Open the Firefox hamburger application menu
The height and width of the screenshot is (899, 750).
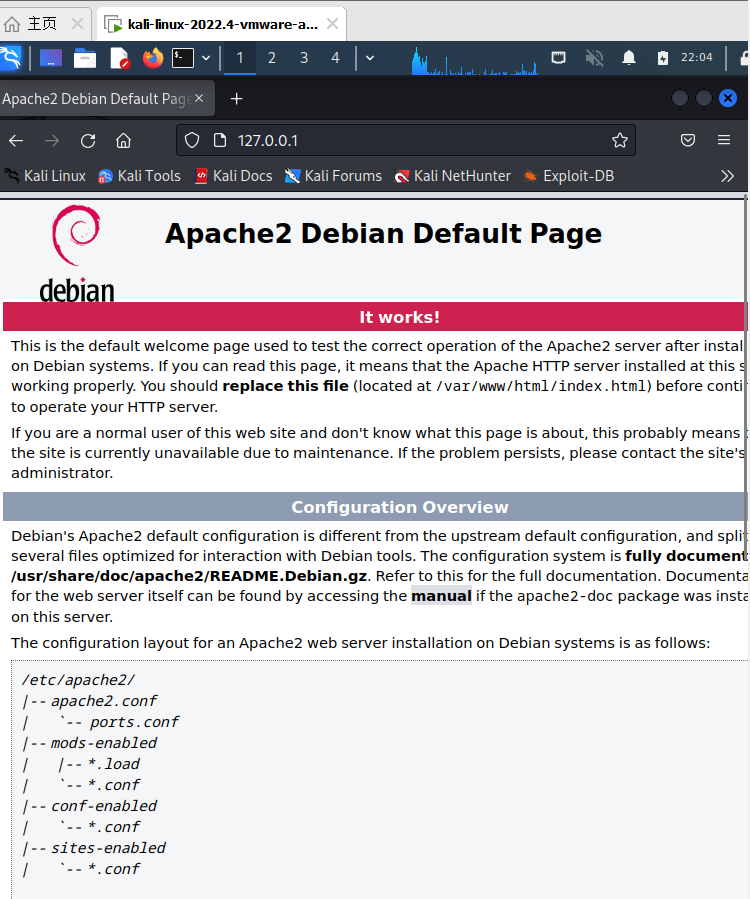[x=724, y=140]
